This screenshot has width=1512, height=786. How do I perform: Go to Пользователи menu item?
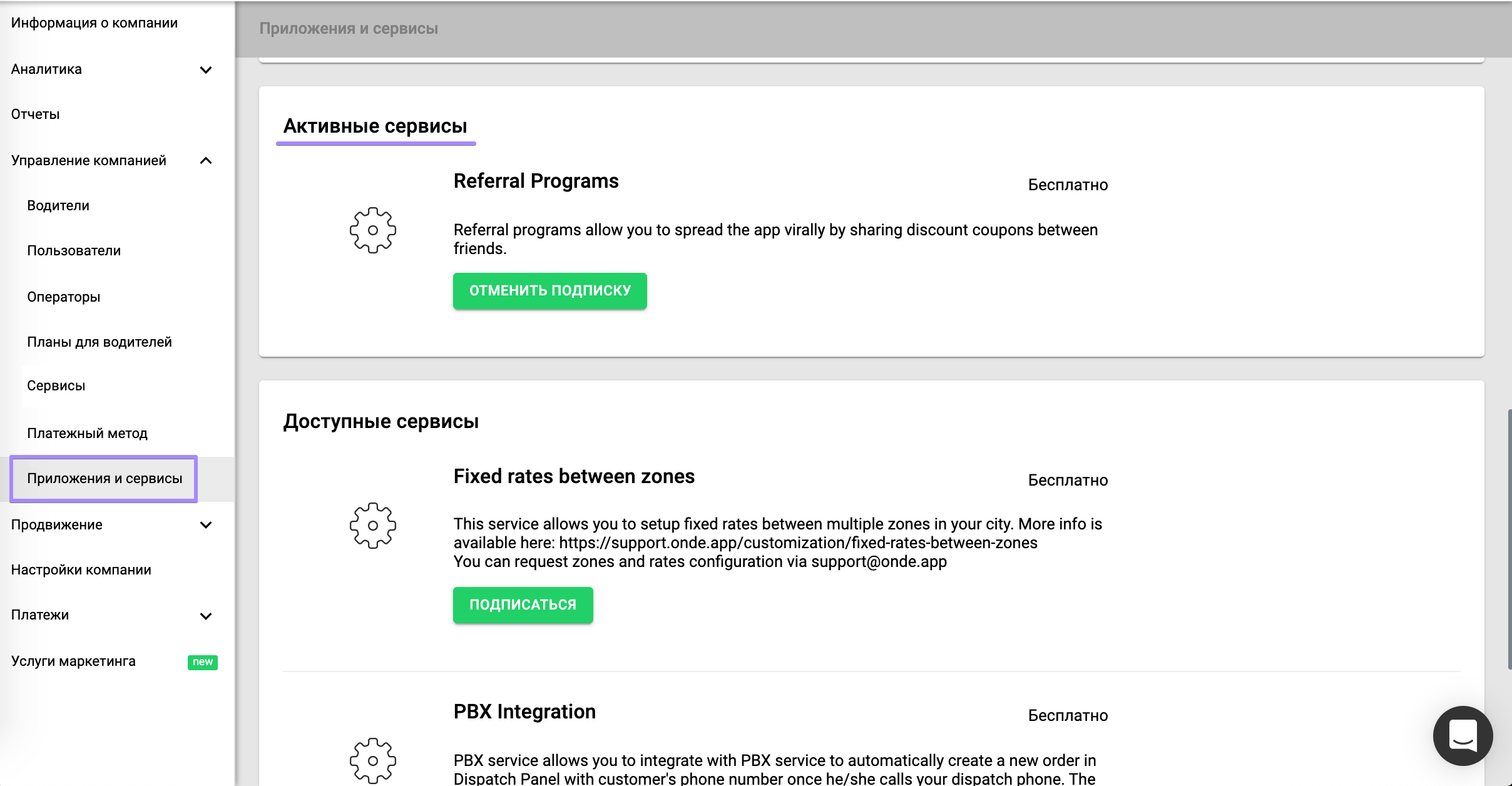[x=74, y=251]
